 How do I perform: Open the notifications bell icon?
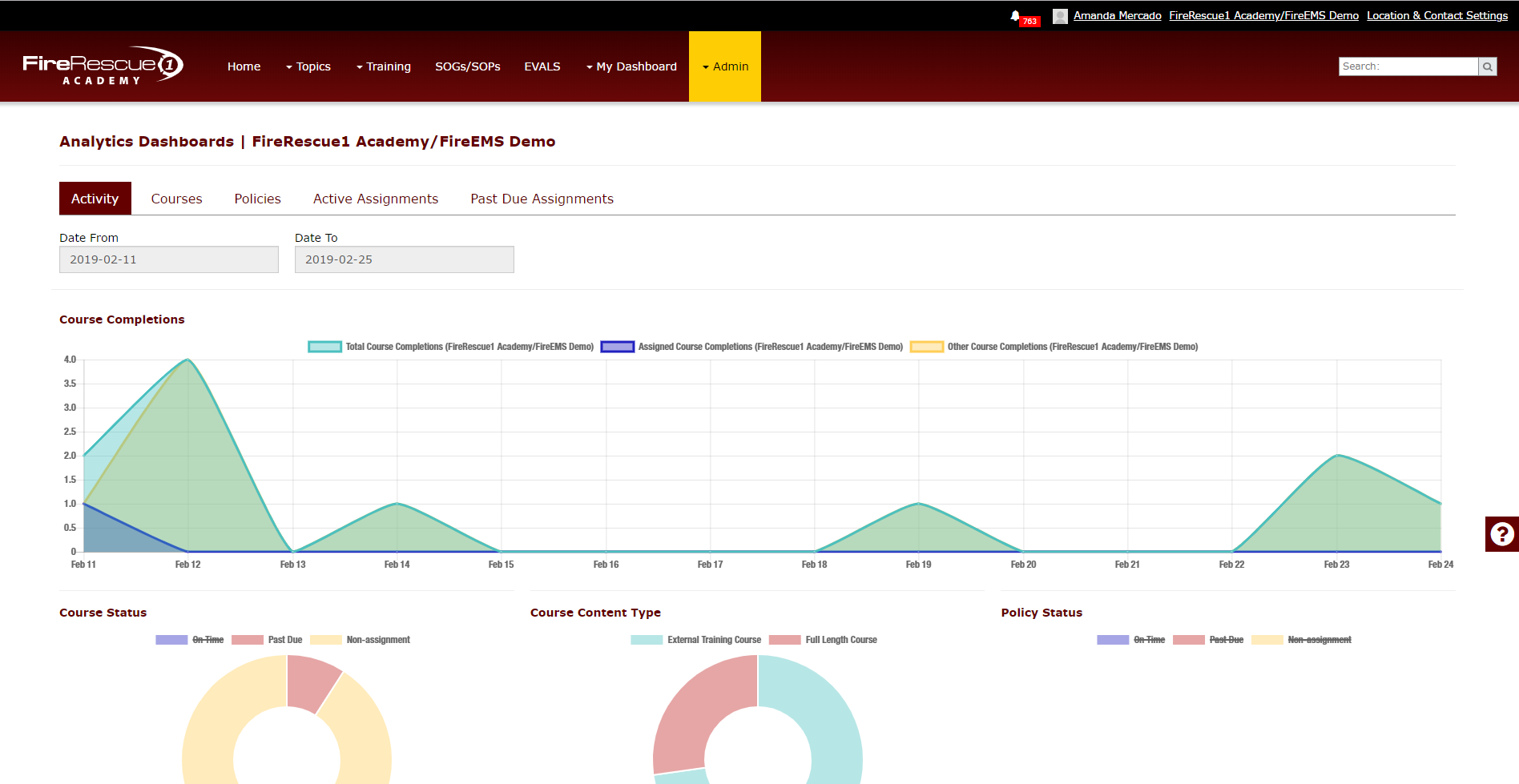[x=1015, y=15]
